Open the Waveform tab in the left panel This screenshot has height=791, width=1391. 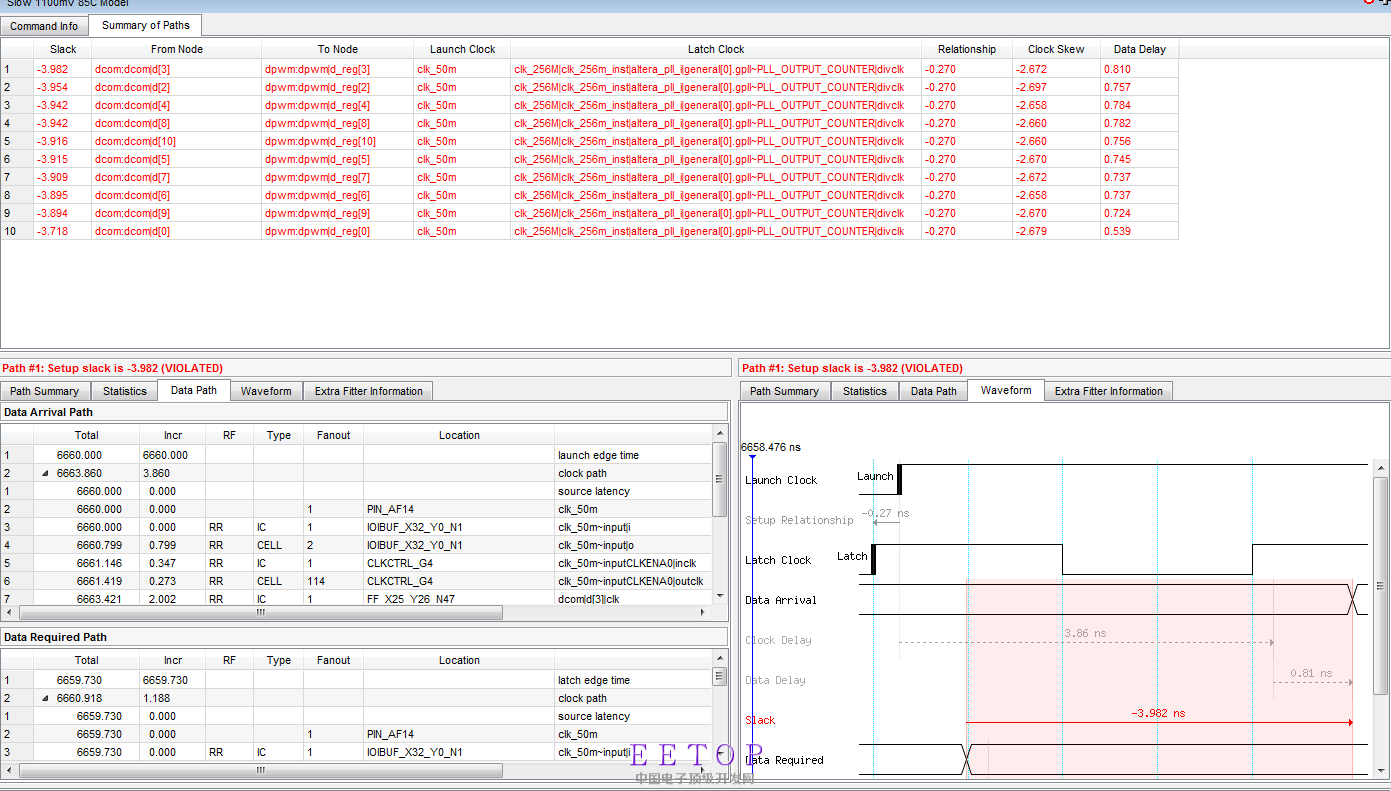point(266,391)
